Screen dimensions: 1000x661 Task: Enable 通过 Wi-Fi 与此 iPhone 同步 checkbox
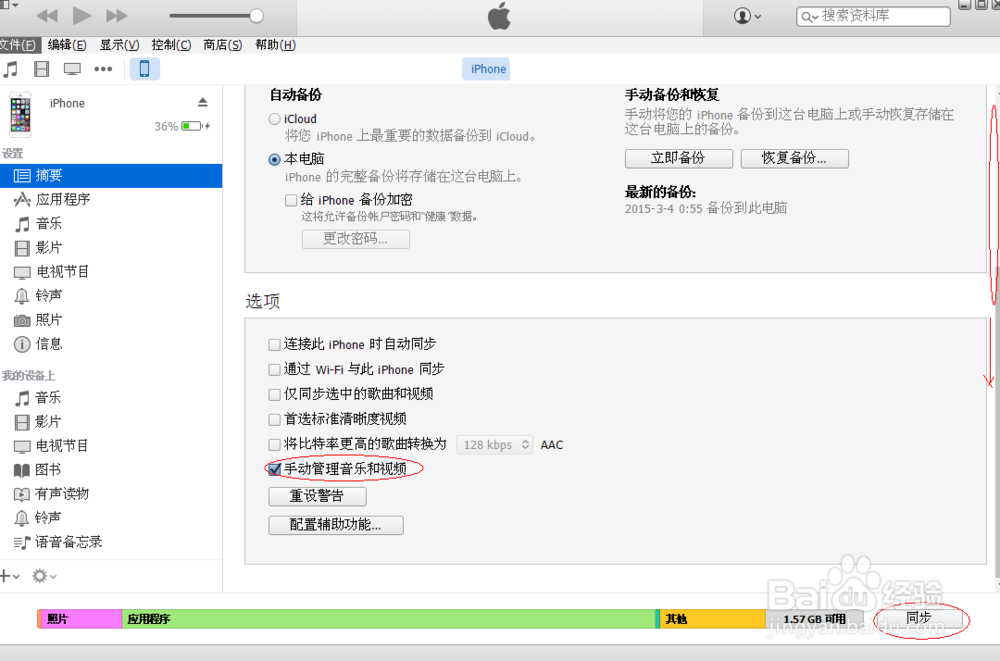[274, 369]
